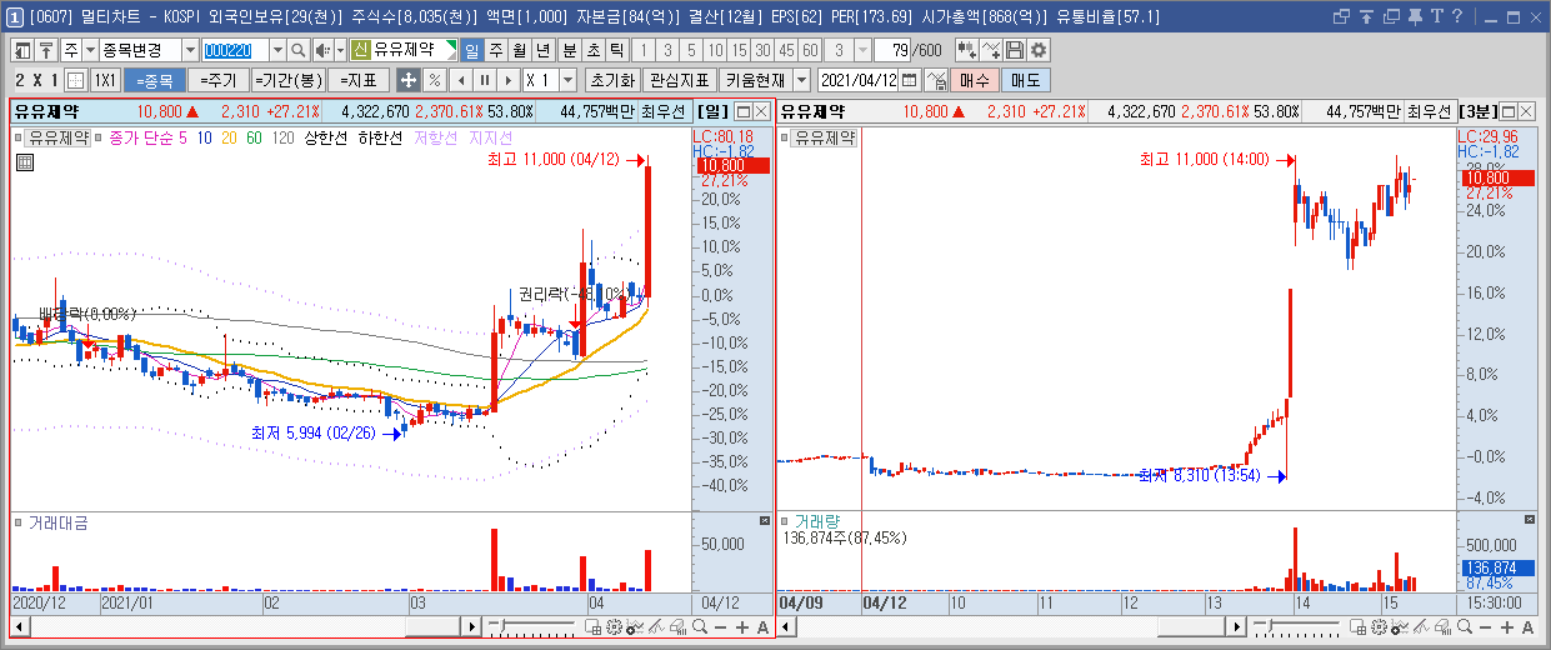Click the zoom-in plus icon under 3-minute chart

coord(1507,627)
